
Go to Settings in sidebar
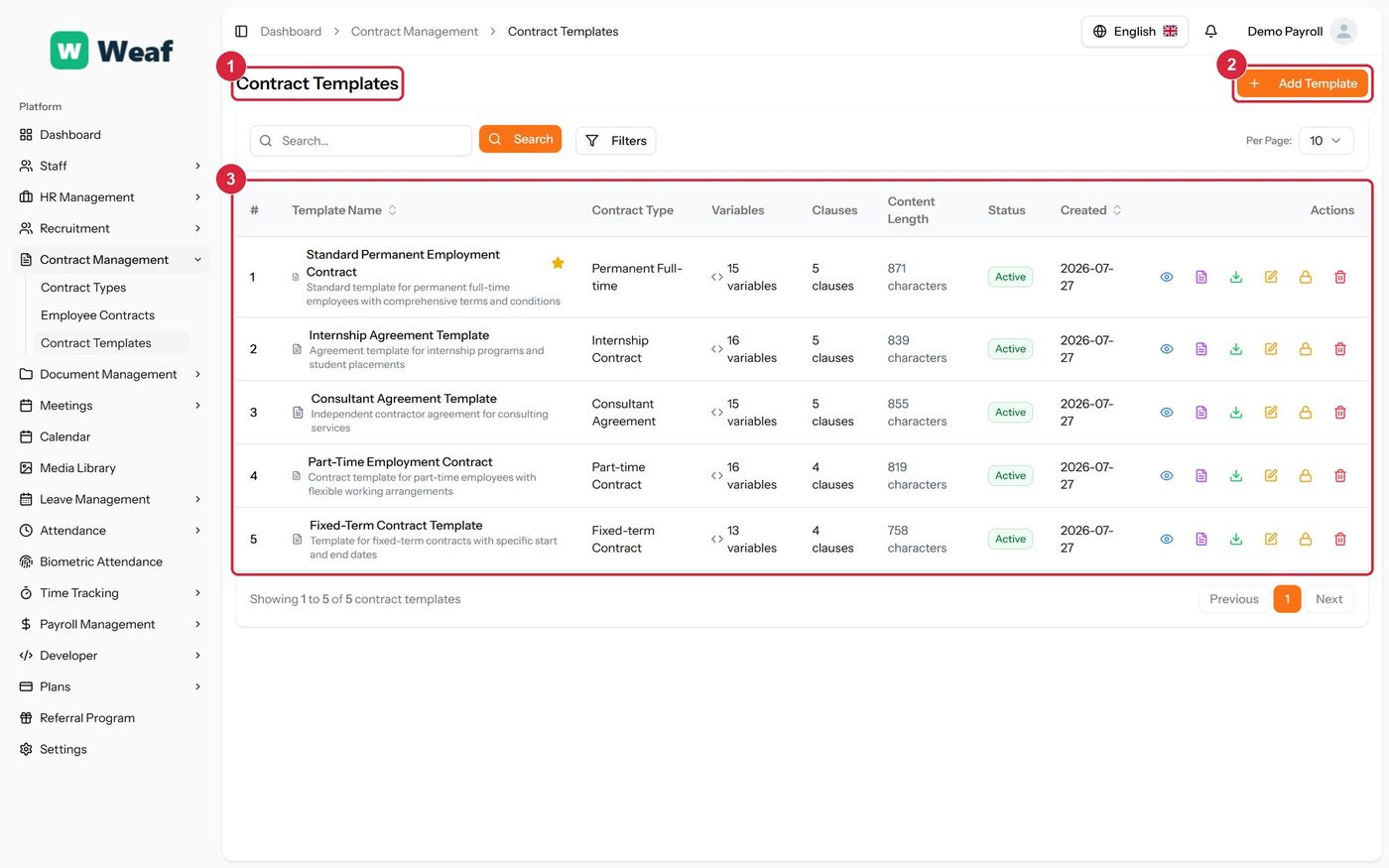pyautogui.click(x=111, y=749)
